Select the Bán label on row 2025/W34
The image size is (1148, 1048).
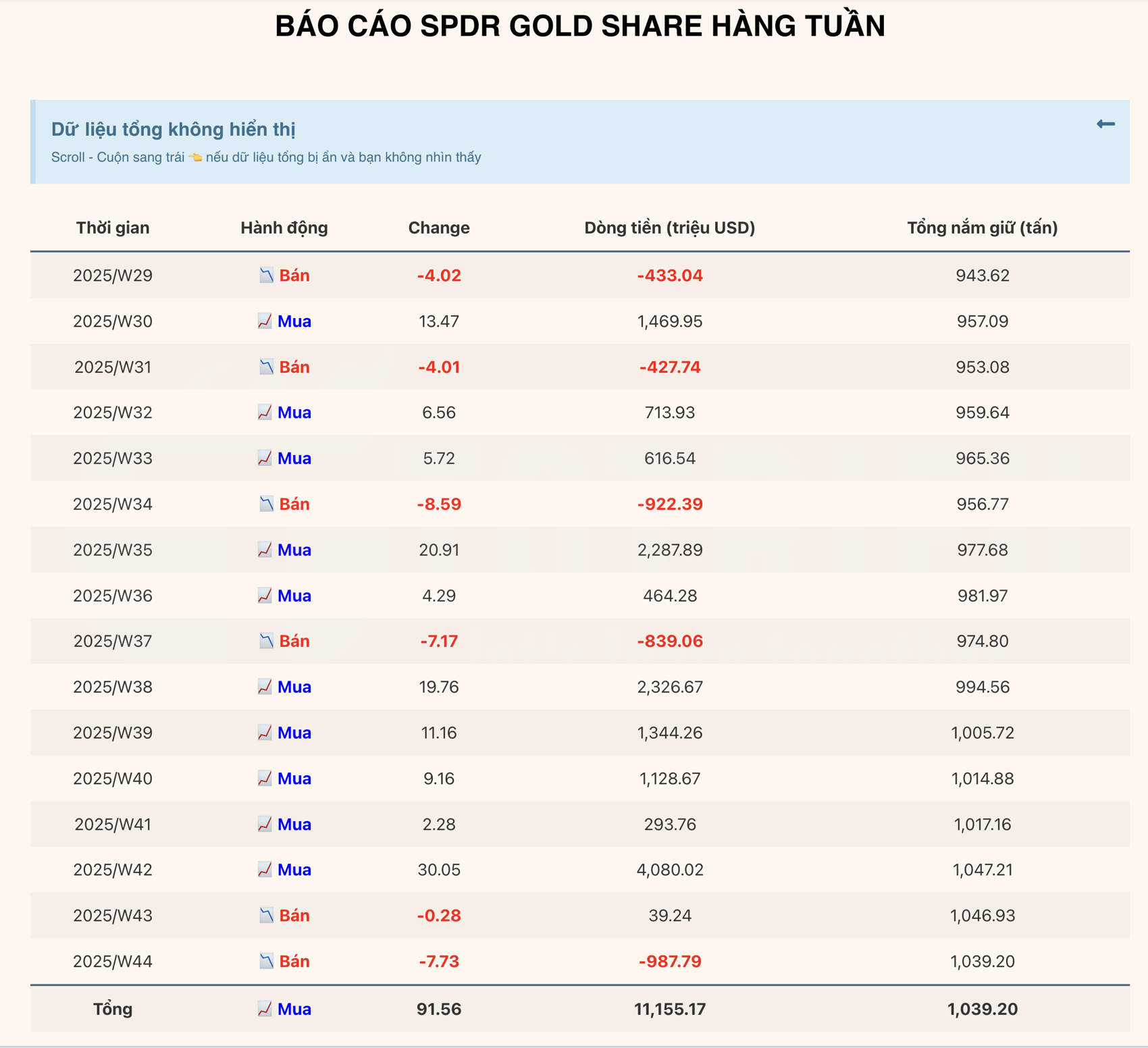coord(294,504)
